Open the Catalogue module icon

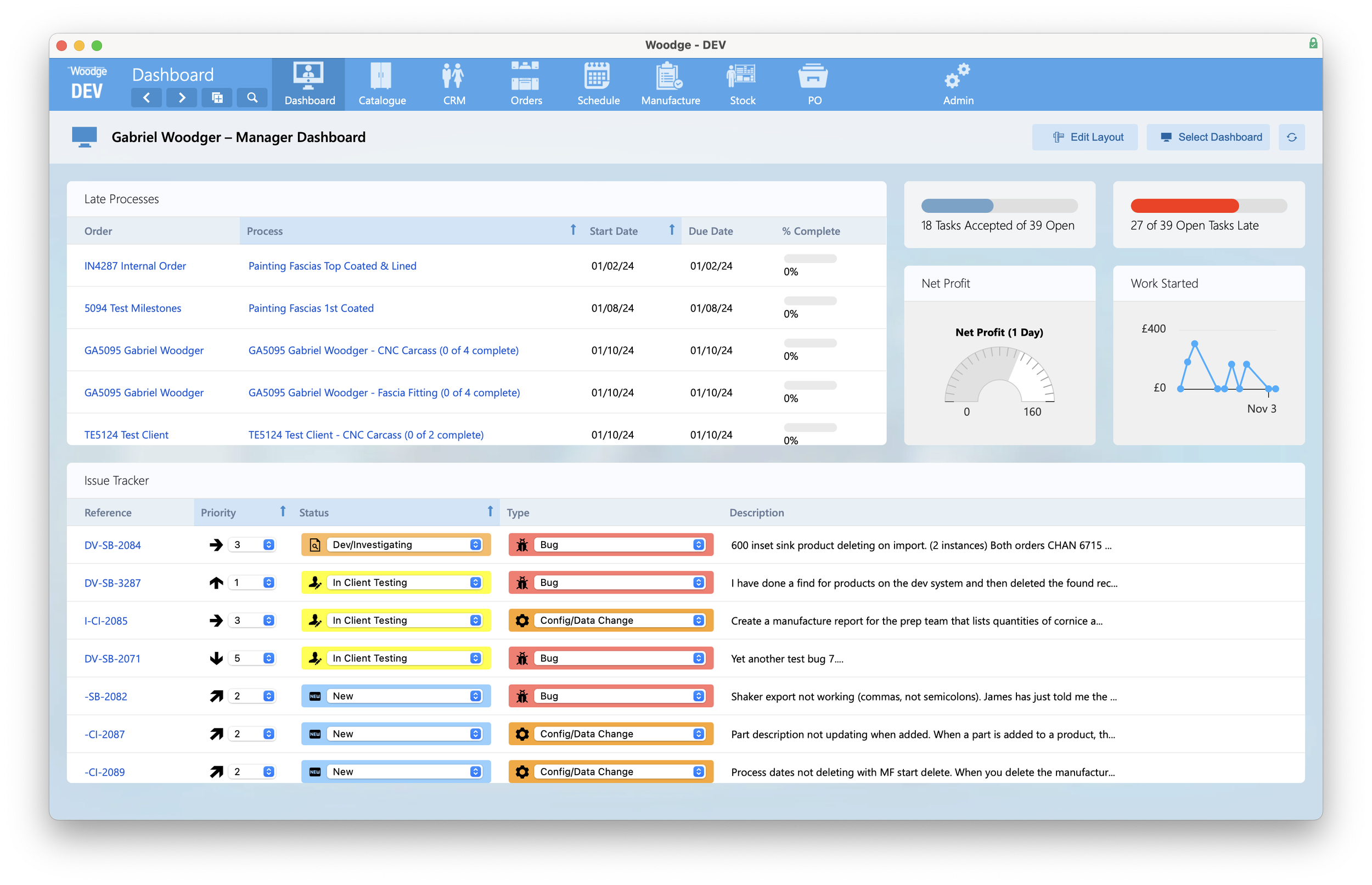tap(381, 76)
